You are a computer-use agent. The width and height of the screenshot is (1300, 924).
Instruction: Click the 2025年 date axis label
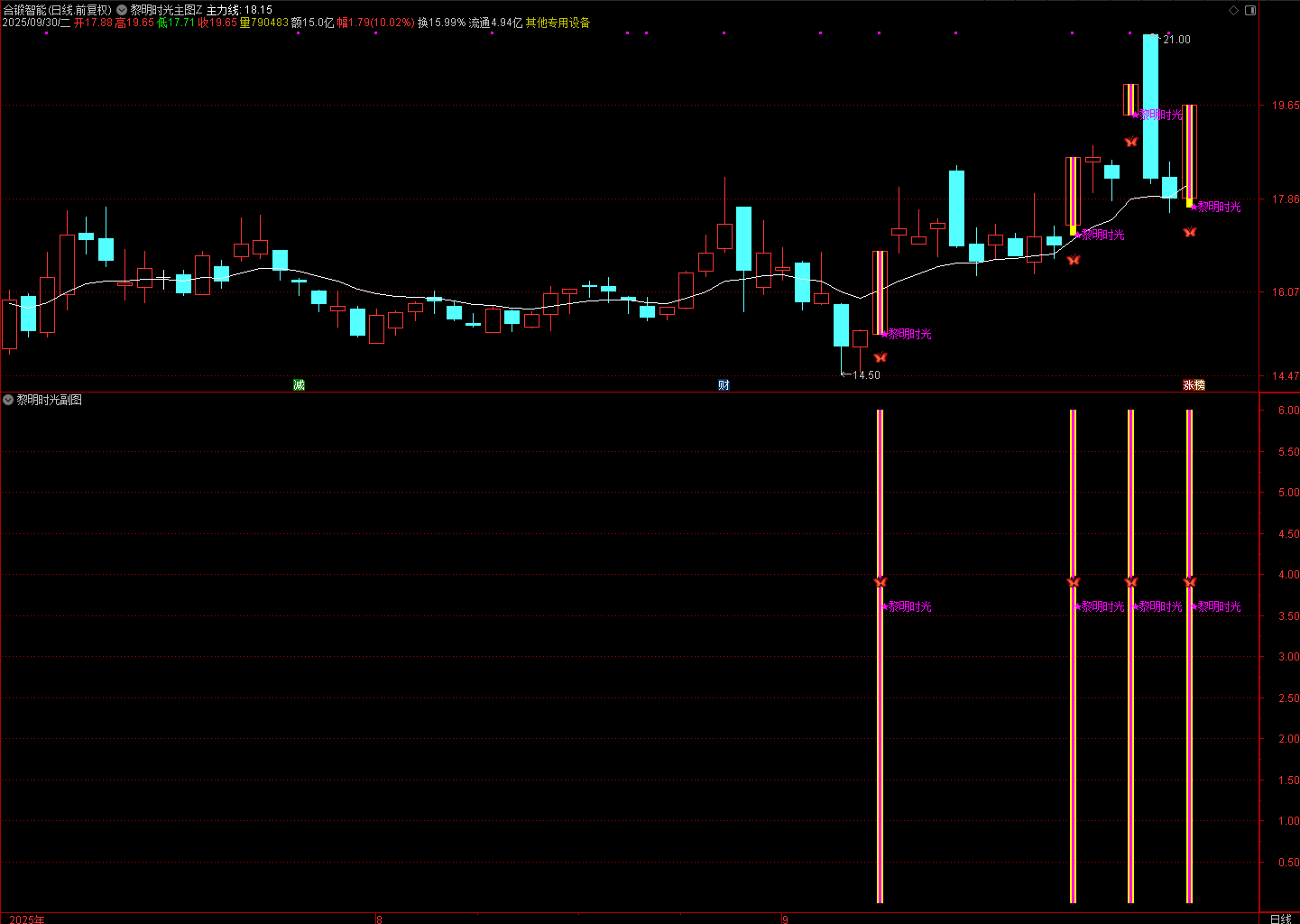click(x=27, y=919)
